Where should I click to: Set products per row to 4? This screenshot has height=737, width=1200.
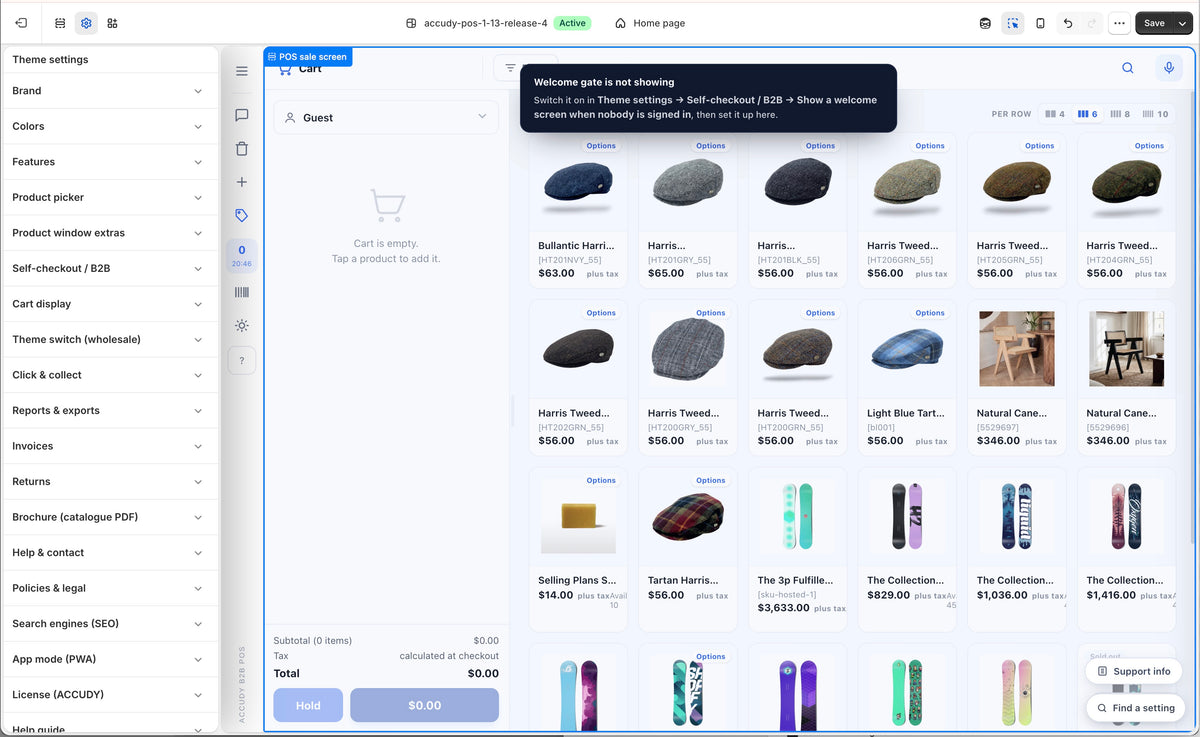point(1055,114)
